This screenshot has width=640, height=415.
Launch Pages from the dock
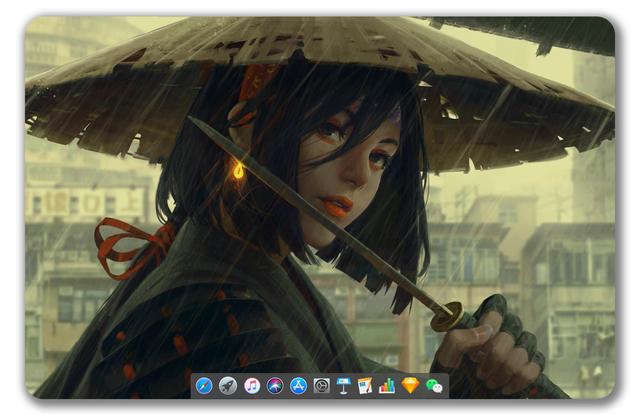(x=365, y=386)
